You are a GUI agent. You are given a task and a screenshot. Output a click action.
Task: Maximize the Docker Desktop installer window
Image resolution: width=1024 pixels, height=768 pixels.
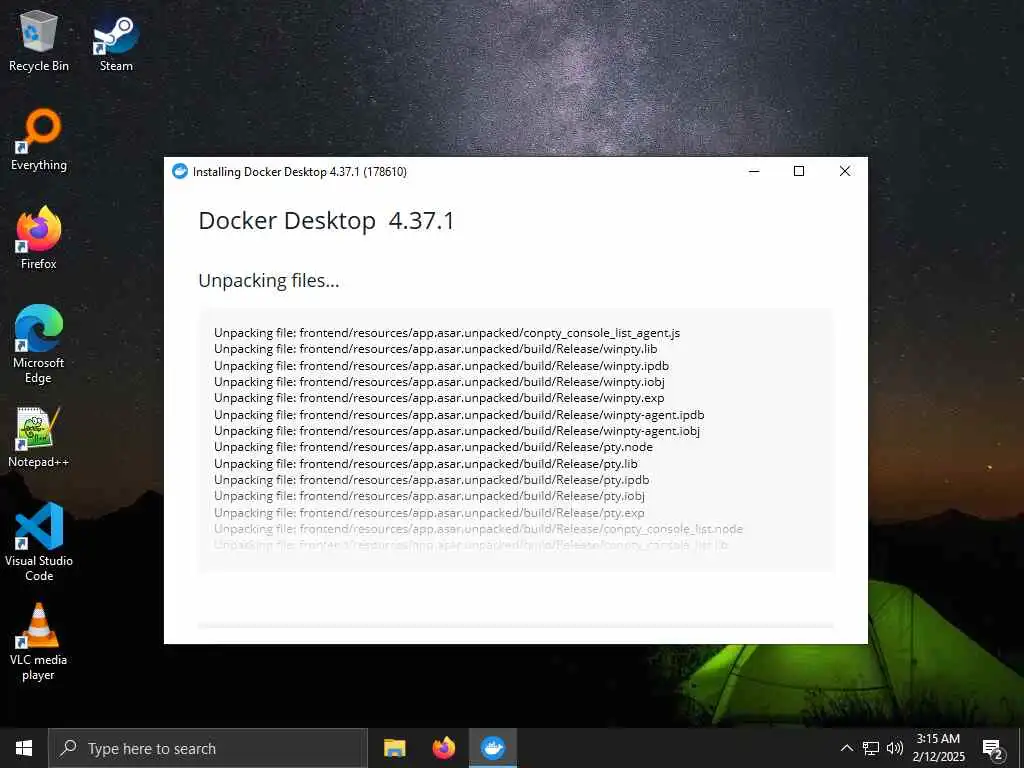(x=799, y=171)
